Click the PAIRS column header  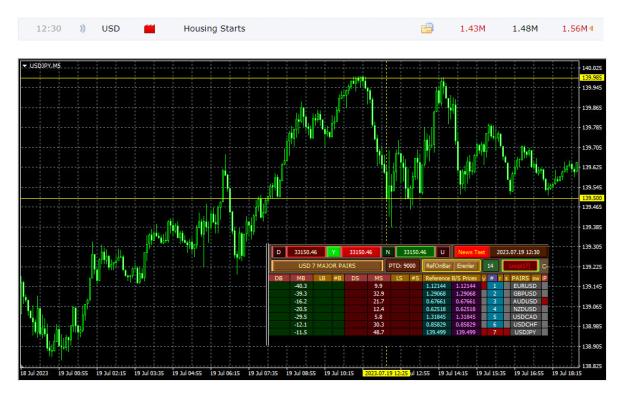click(520, 278)
